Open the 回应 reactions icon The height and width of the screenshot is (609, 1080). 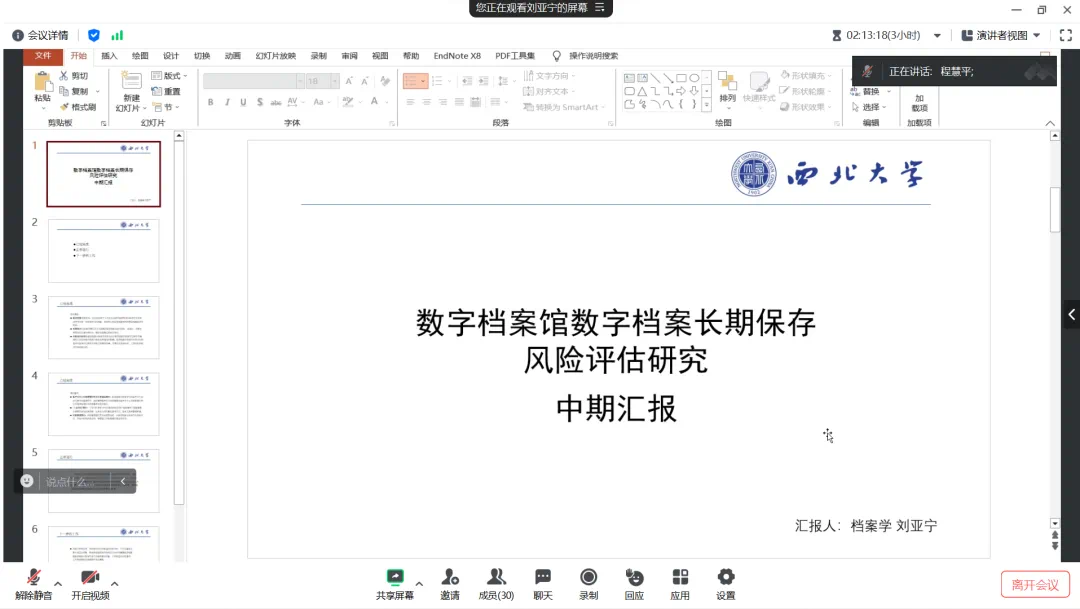pyautogui.click(x=634, y=578)
